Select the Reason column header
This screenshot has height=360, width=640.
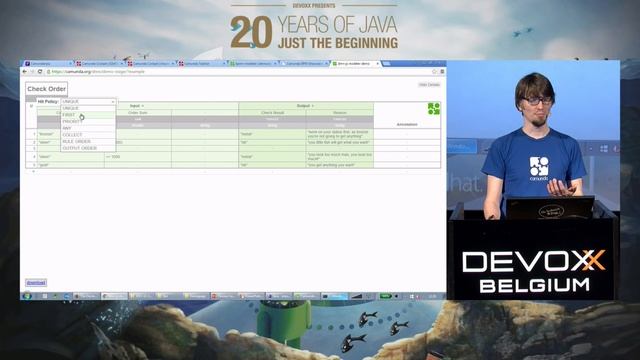pyautogui.click(x=340, y=112)
